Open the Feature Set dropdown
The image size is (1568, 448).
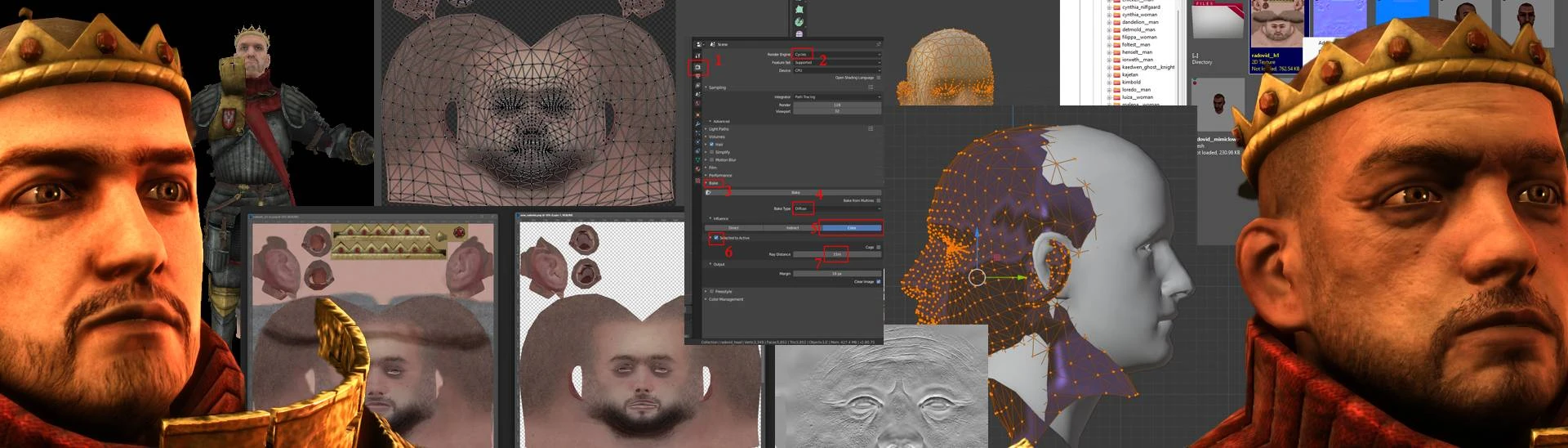click(x=837, y=62)
